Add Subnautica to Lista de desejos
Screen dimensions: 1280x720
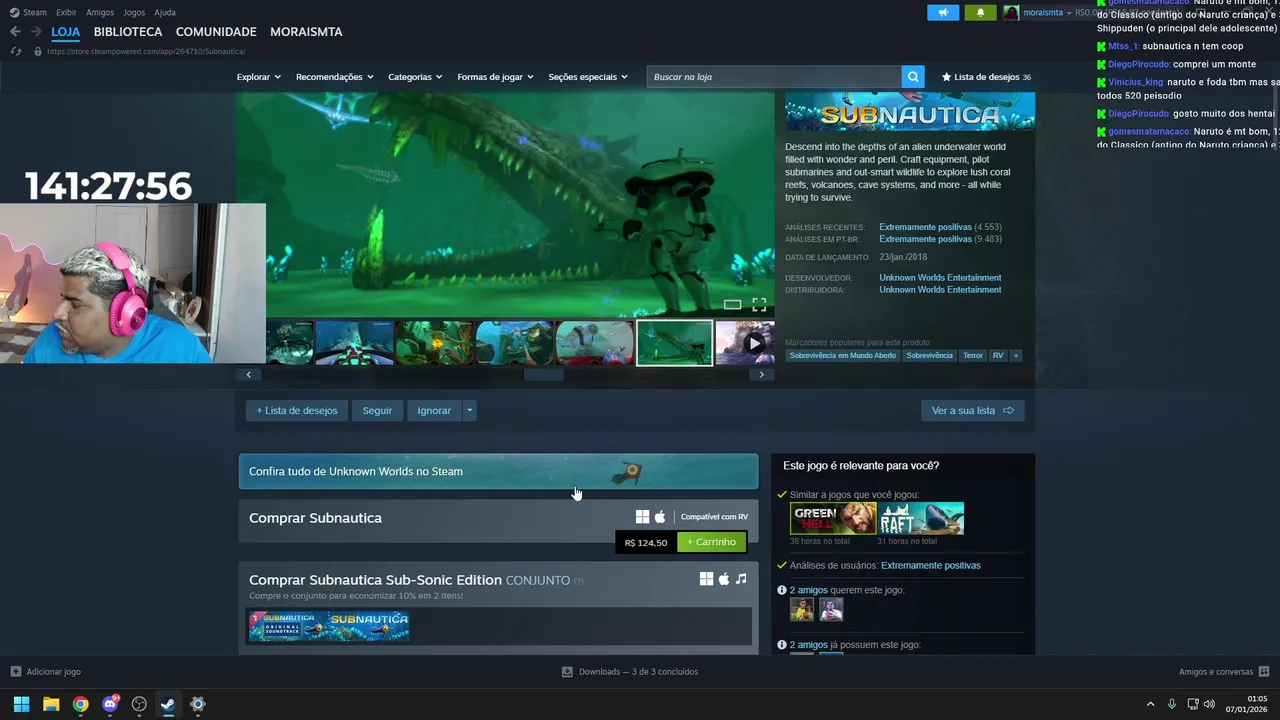pyautogui.click(x=297, y=410)
